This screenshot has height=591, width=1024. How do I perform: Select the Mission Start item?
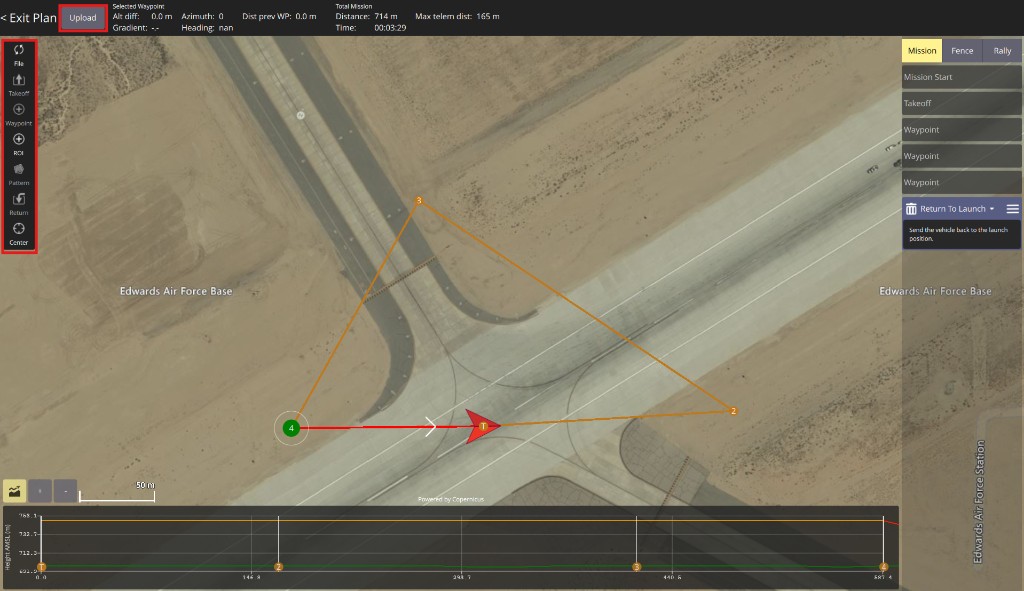(961, 77)
